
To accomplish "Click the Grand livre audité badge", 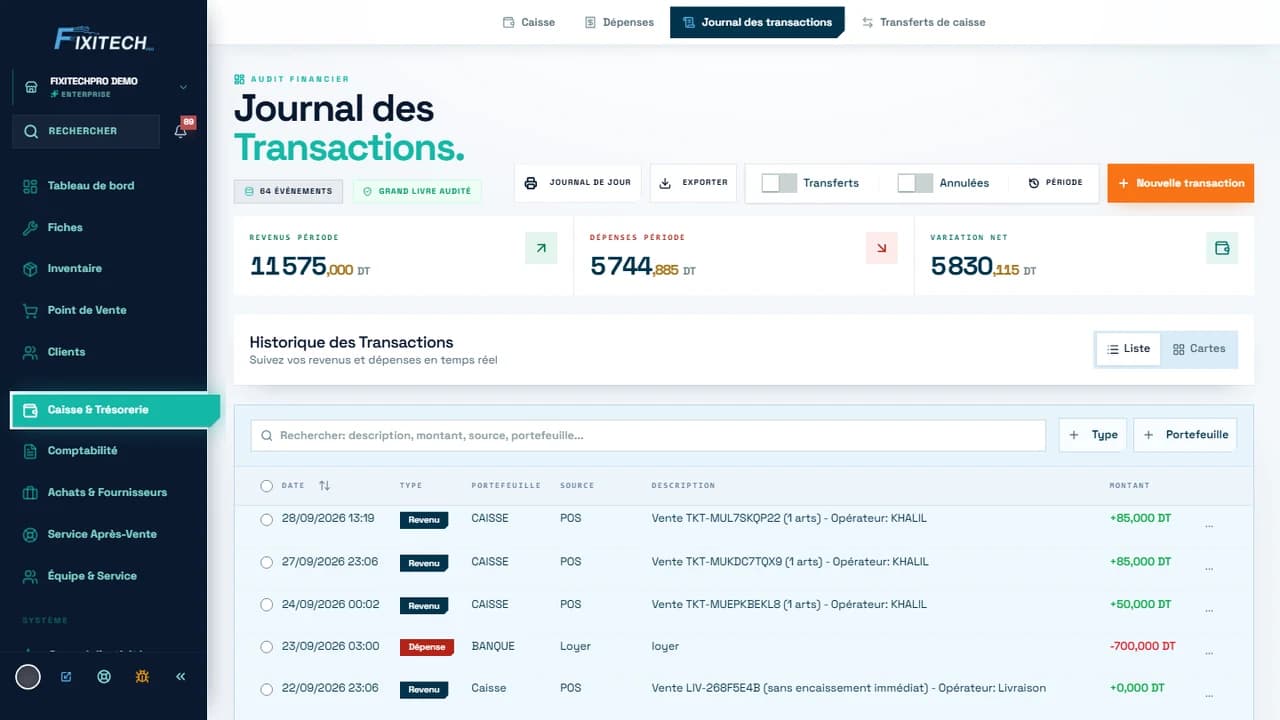I will coord(417,191).
